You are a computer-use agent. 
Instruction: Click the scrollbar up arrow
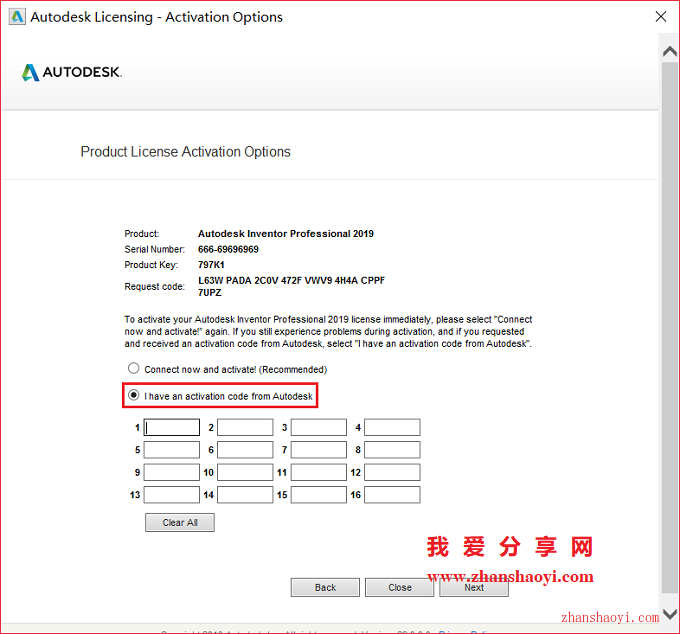(670, 52)
